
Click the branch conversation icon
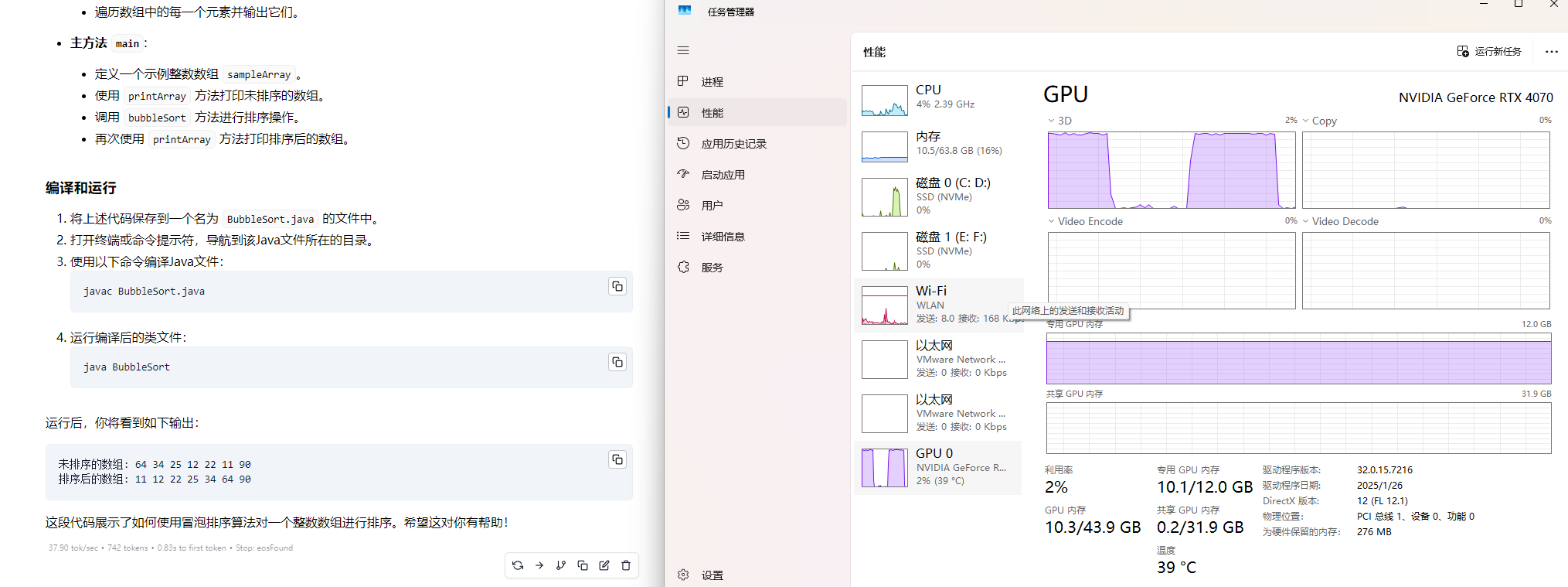561,565
